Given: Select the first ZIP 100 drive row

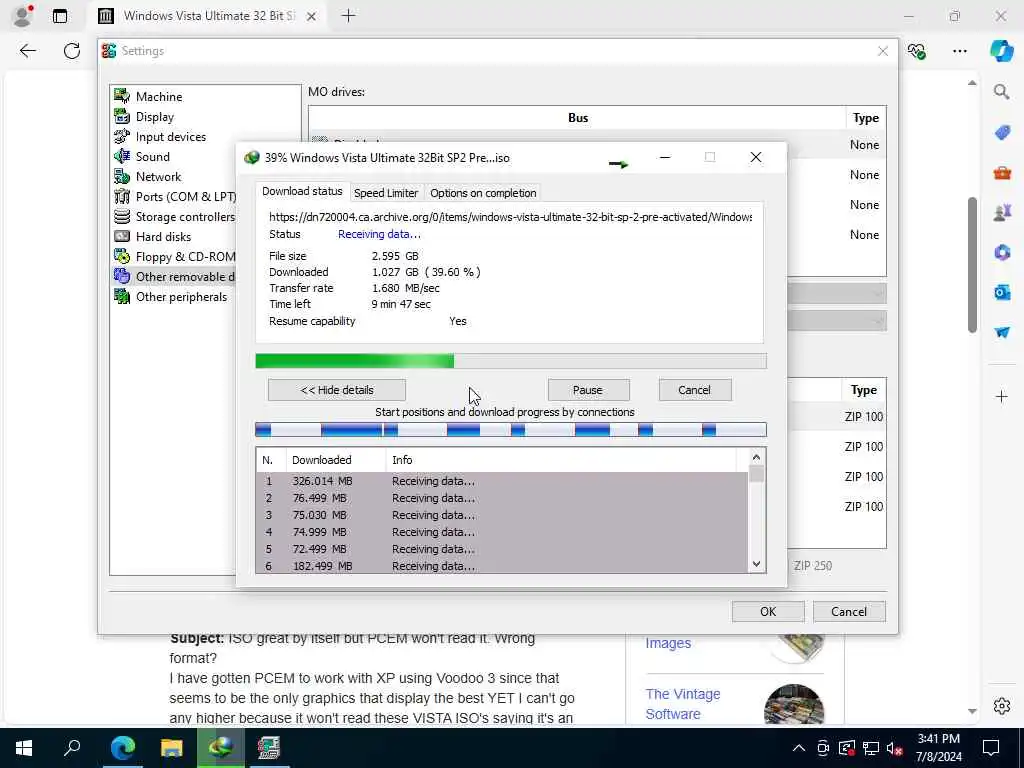Looking at the screenshot, I should (863, 417).
